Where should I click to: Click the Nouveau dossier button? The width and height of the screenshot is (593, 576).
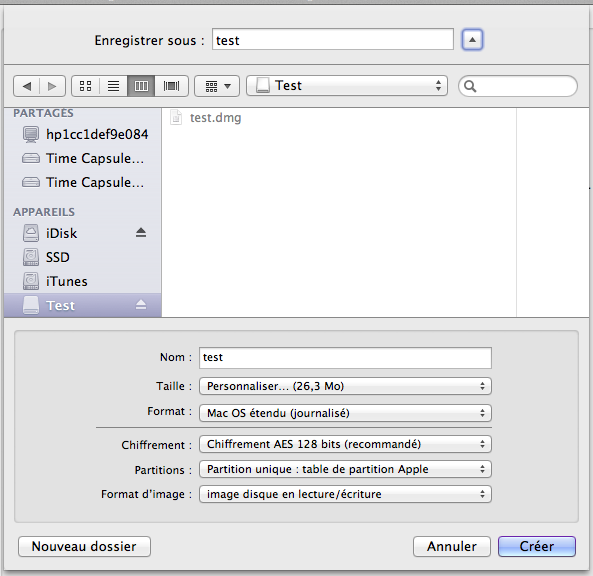84,547
